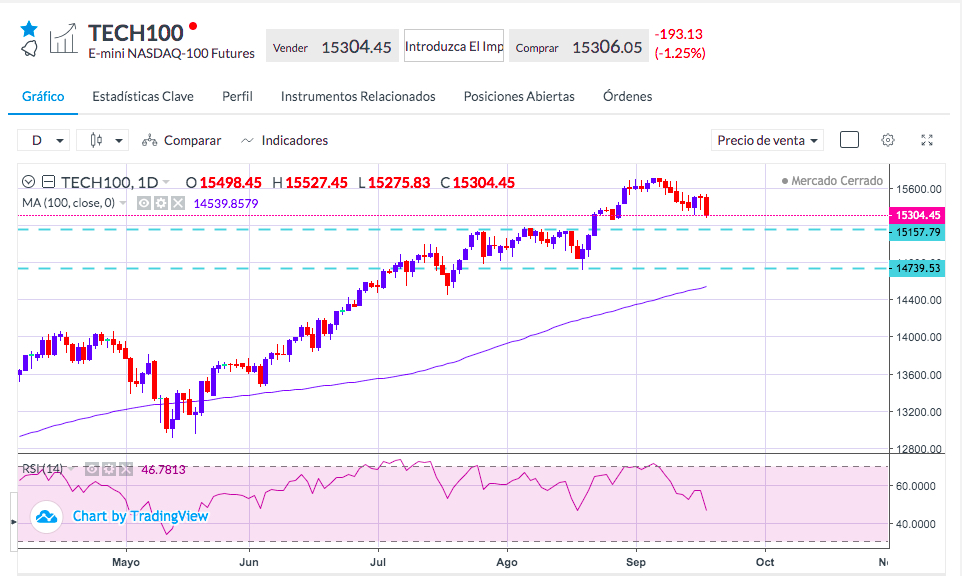The width and height of the screenshot is (962, 576).
Task: Click the Sep label on the time axis
Action: coord(636,562)
